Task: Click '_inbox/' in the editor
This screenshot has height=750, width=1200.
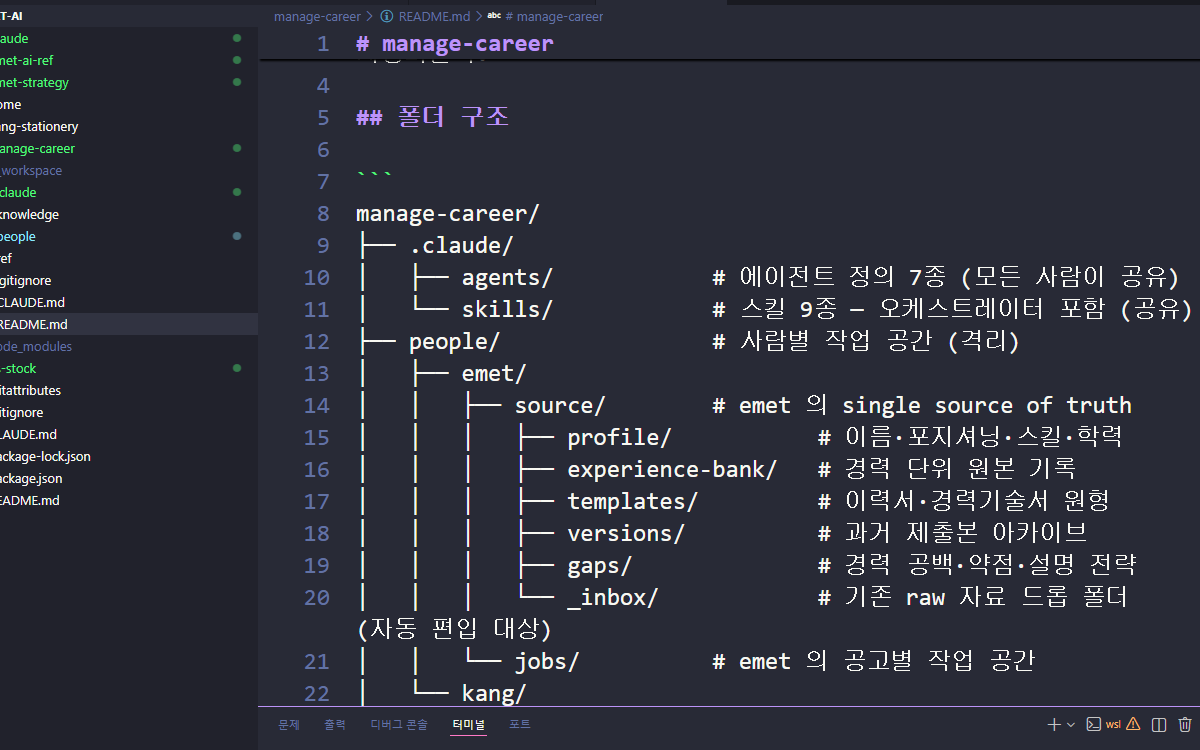Action: (613, 597)
